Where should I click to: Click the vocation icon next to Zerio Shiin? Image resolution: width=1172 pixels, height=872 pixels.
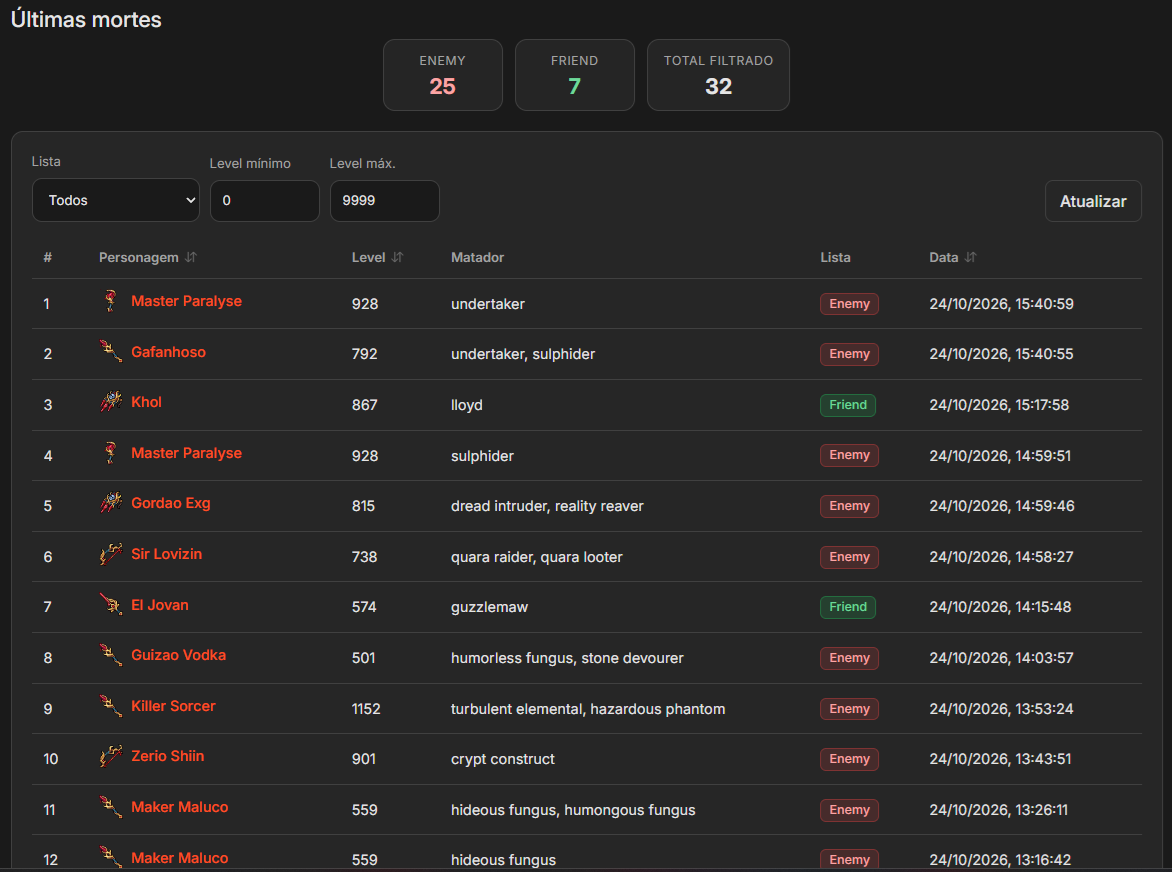(x=111, y=756)
